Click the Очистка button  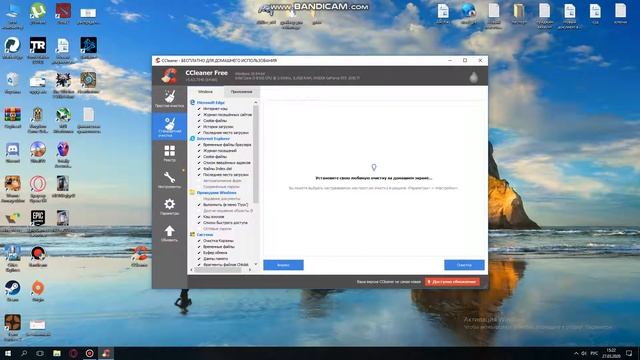pyautogui.click(x=464, y=265)
